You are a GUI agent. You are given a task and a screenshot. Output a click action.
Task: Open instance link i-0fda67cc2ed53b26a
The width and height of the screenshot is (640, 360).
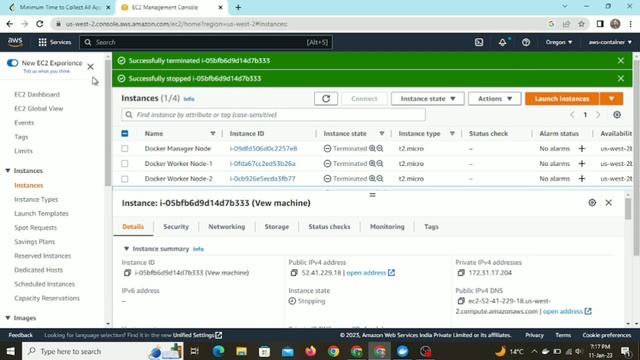(262, 164)
